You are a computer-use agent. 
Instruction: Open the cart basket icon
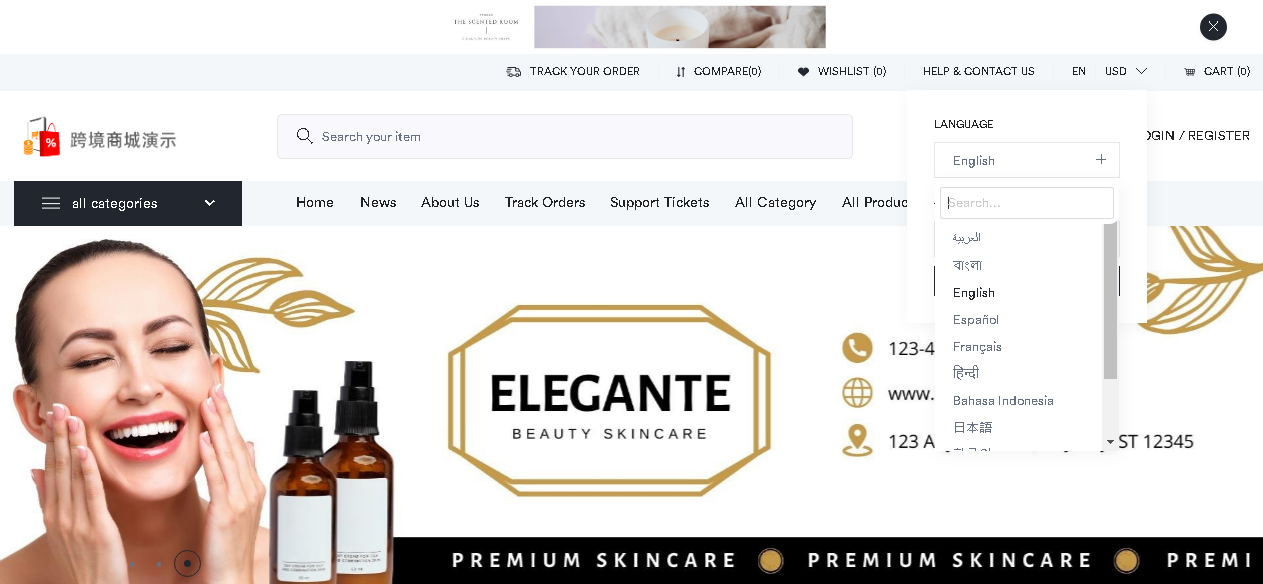coord(1190,72)
